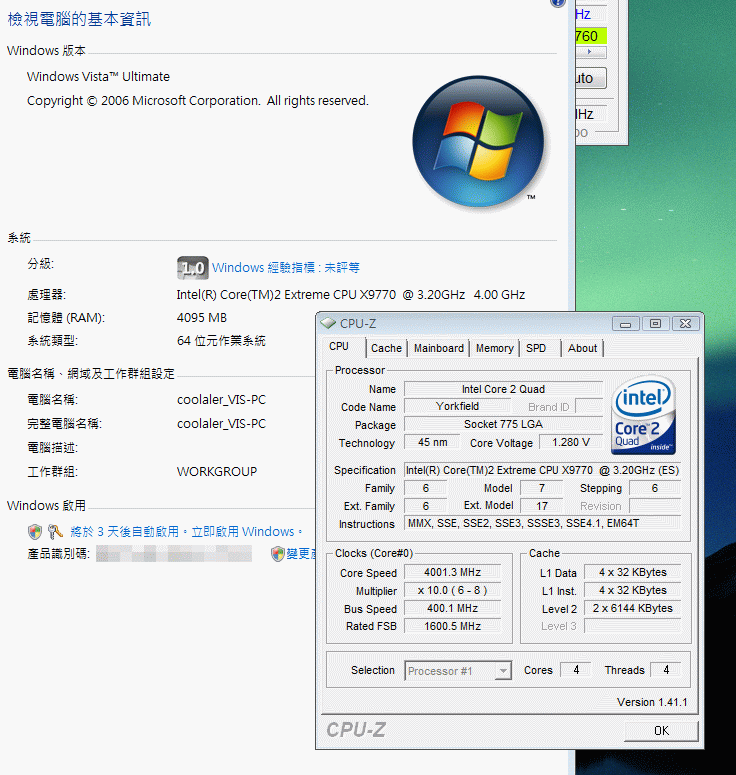Open the Mainboard tab in CPU-Z
Screen dimensions: 736x775
[x=438, y=348]
